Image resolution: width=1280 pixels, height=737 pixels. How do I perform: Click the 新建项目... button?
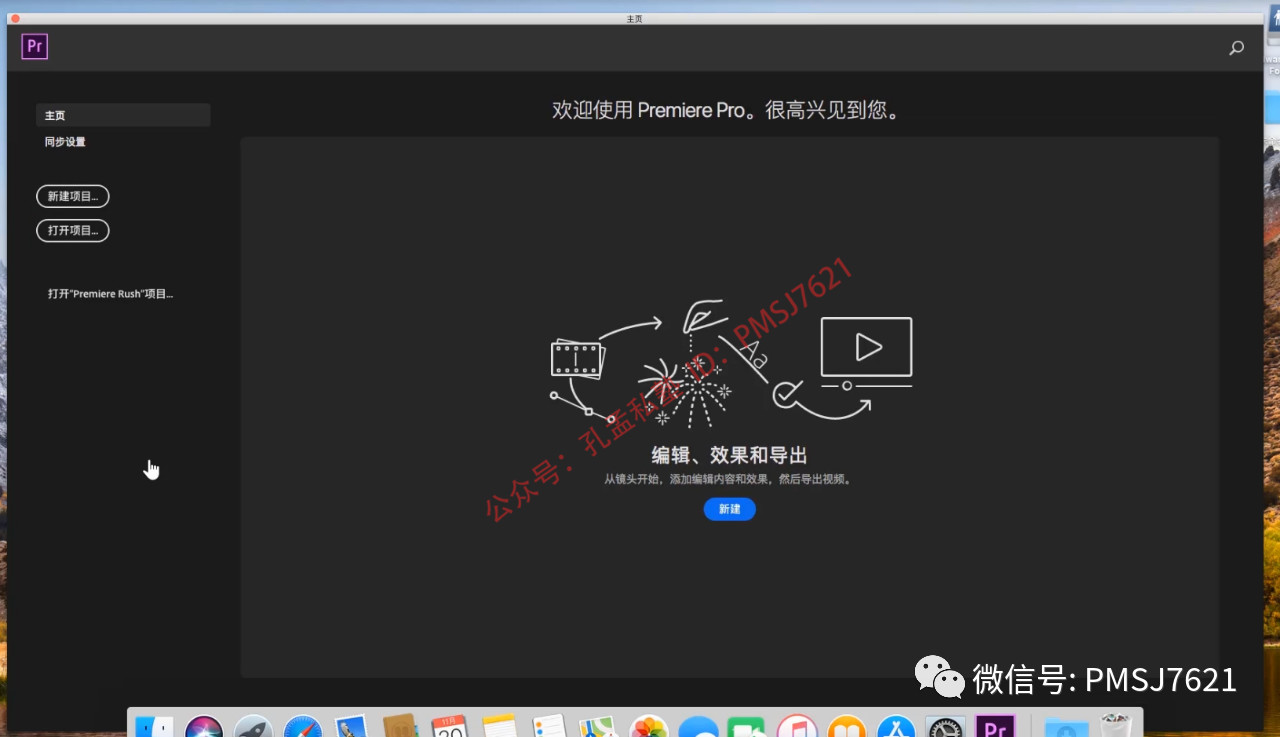(x=73, y=196)
